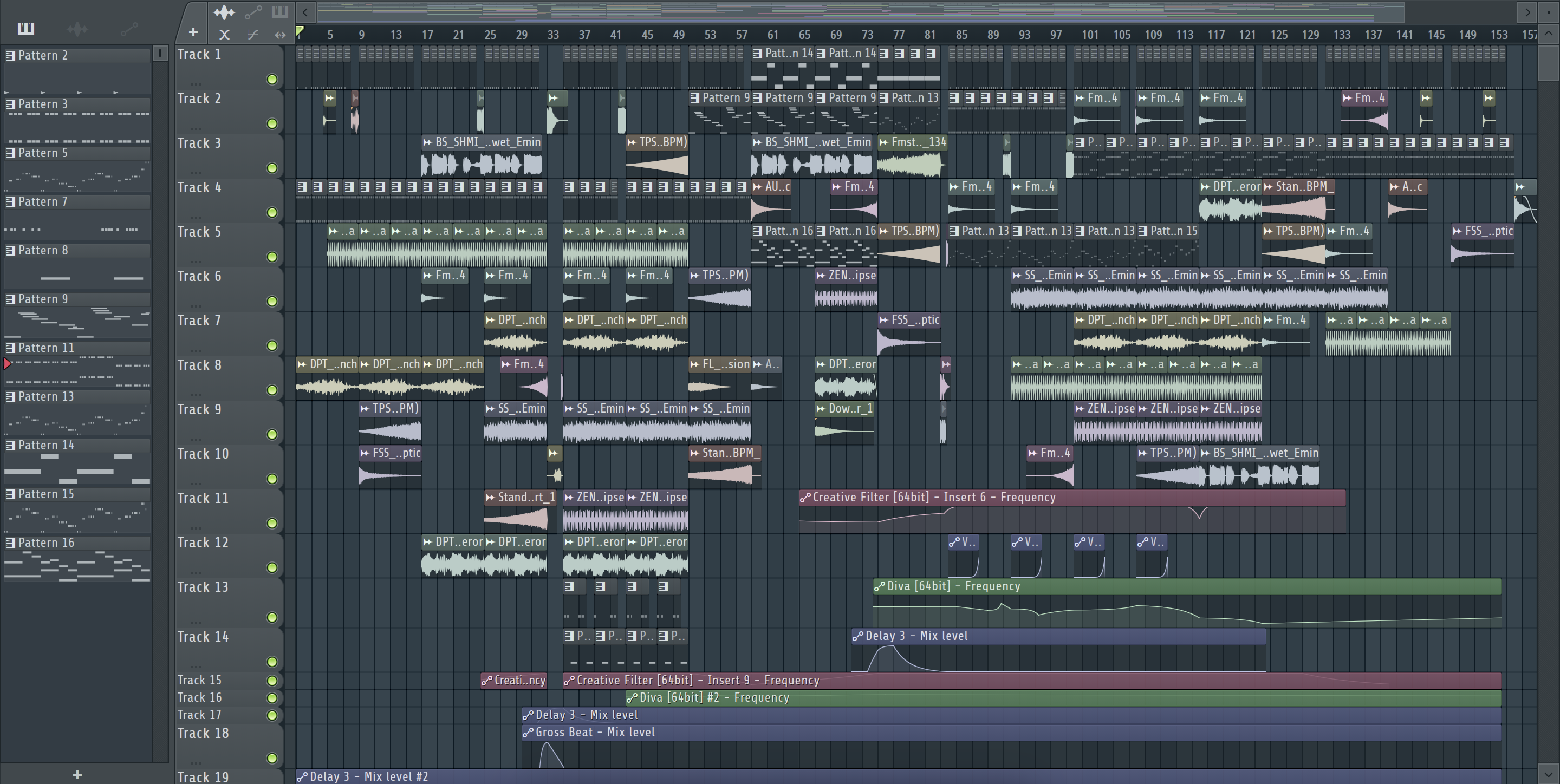Click the Track 19 name label
Image resolution: width=1560 pixels, height=784 pixels.
pos(203,777)
